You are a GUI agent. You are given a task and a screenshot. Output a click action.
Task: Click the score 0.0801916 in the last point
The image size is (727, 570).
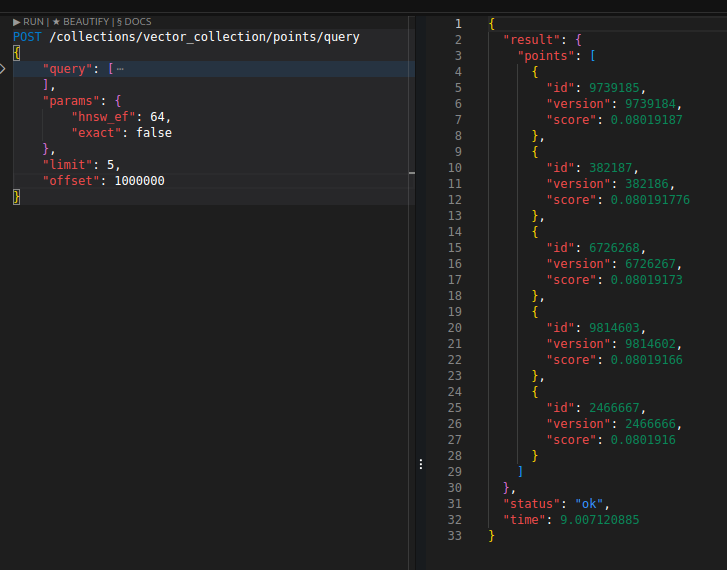[x=643, y=440]
